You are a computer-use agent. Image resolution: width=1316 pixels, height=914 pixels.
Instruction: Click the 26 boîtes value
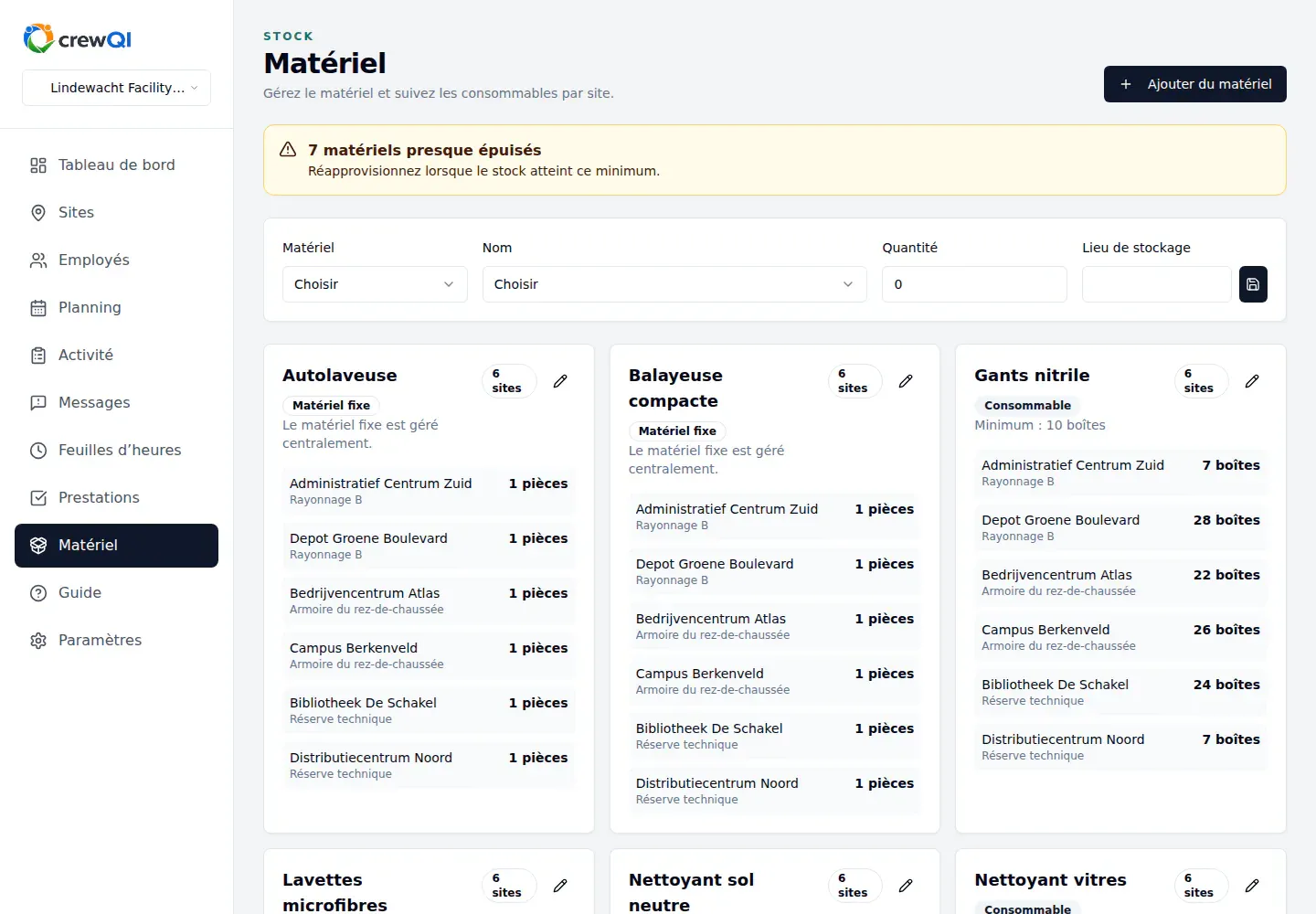pyautogui.click(x=1226, y=630)
